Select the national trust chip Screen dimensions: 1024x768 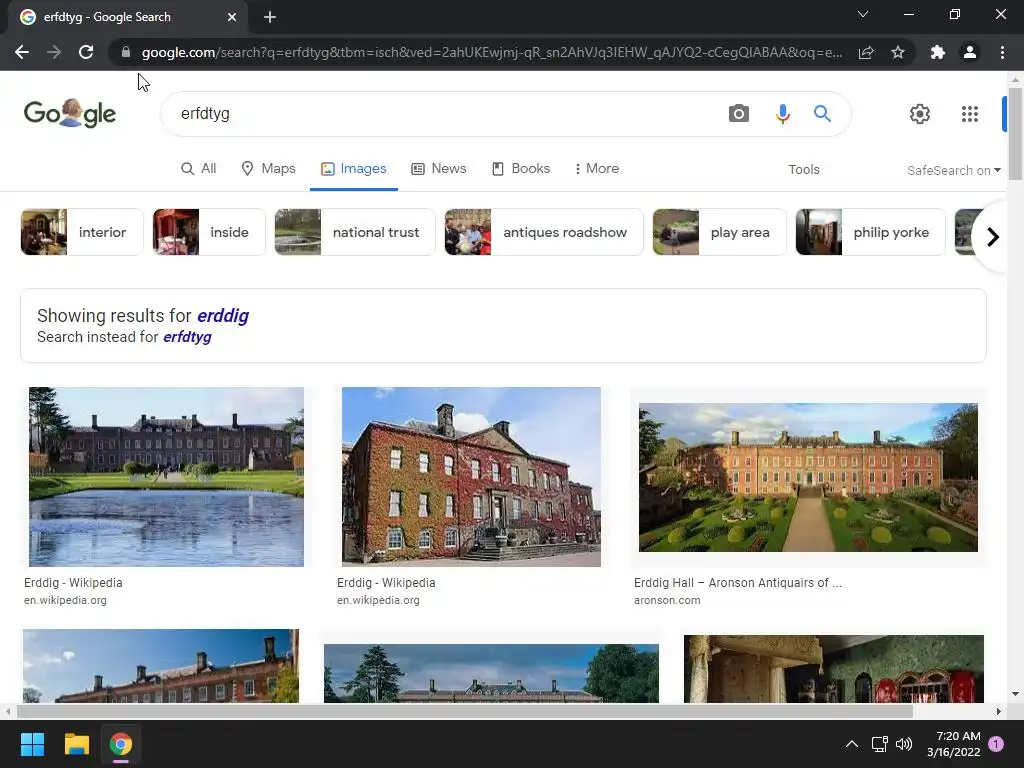[x=355, y=232]
